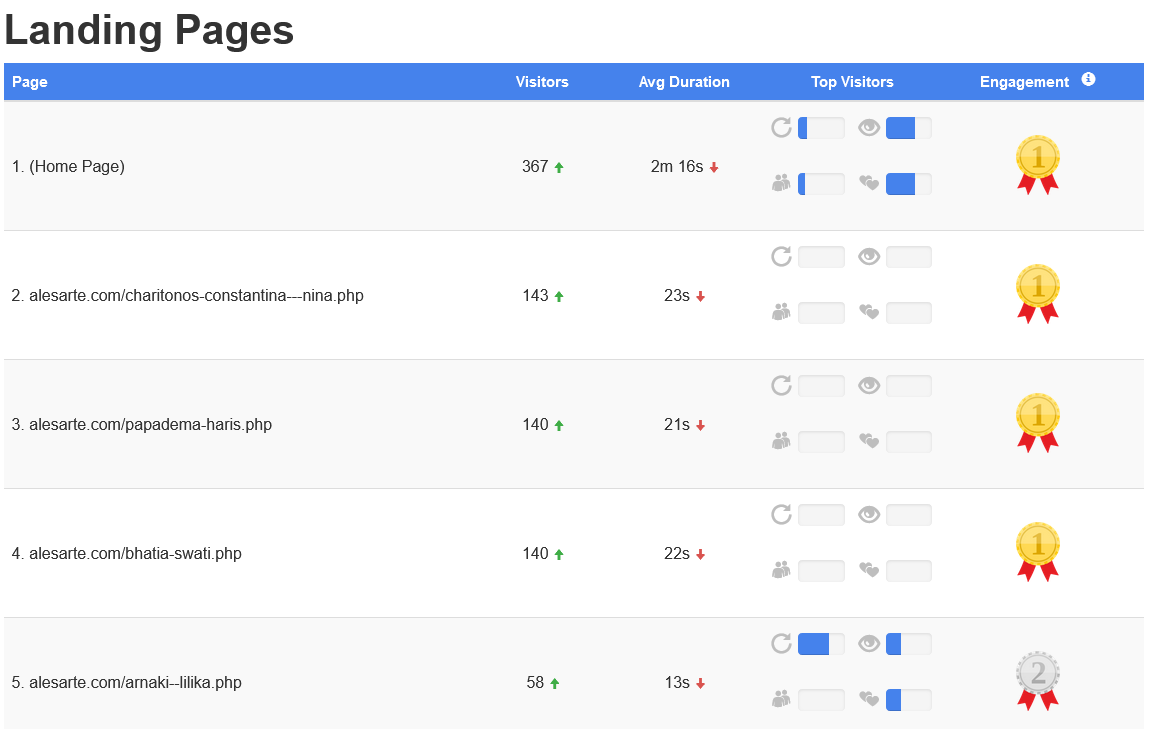Click the 22s average duration value
The width and height of the screenshot is (1152, 729).
[677, 553]
